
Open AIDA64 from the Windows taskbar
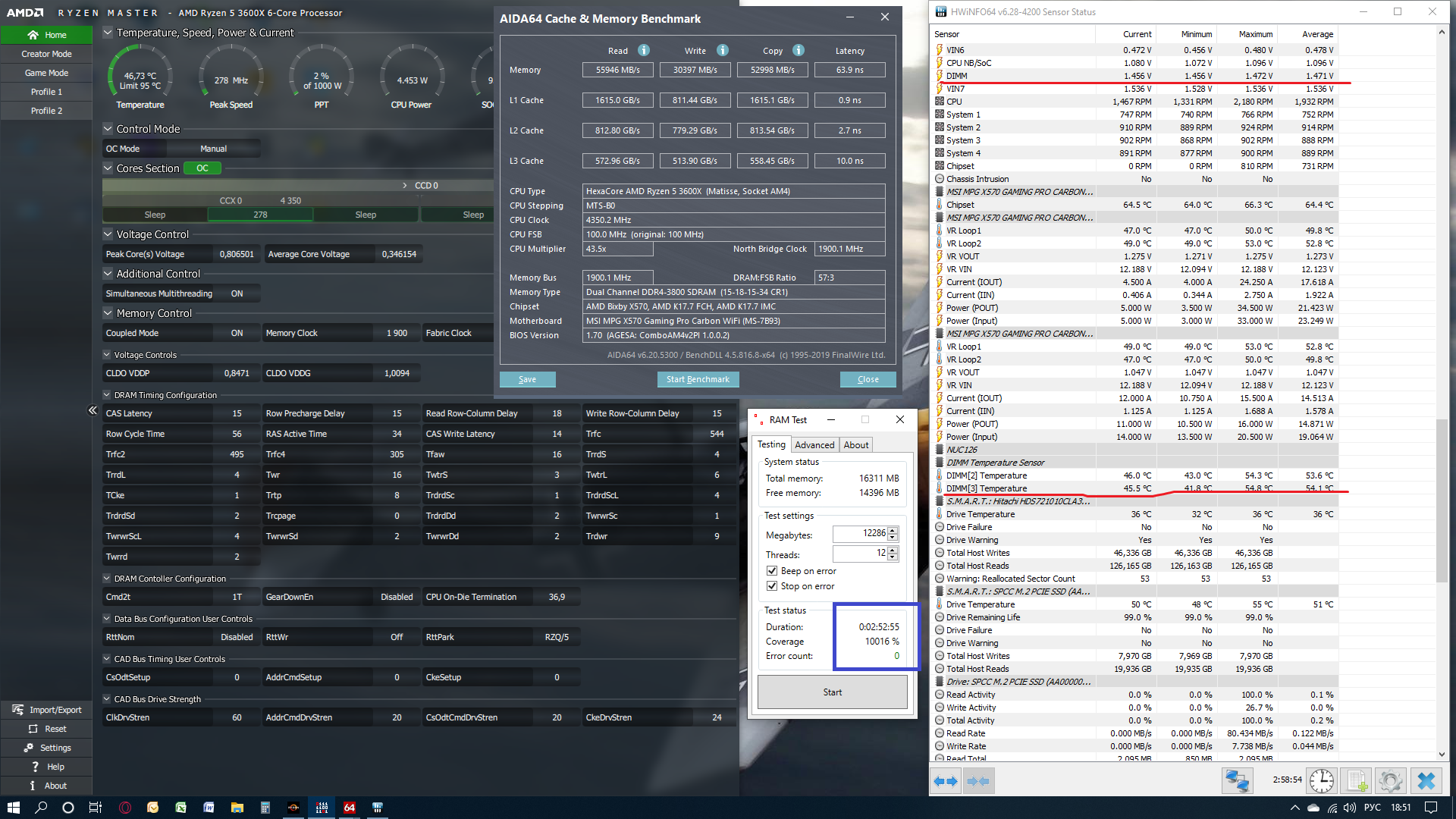point(350,808)
